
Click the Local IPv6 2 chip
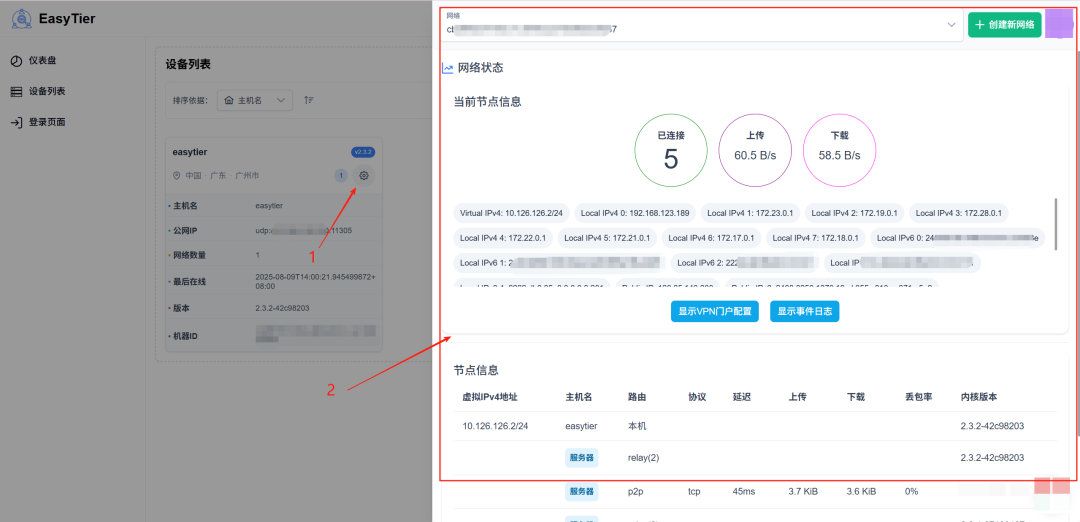[745, 263]
